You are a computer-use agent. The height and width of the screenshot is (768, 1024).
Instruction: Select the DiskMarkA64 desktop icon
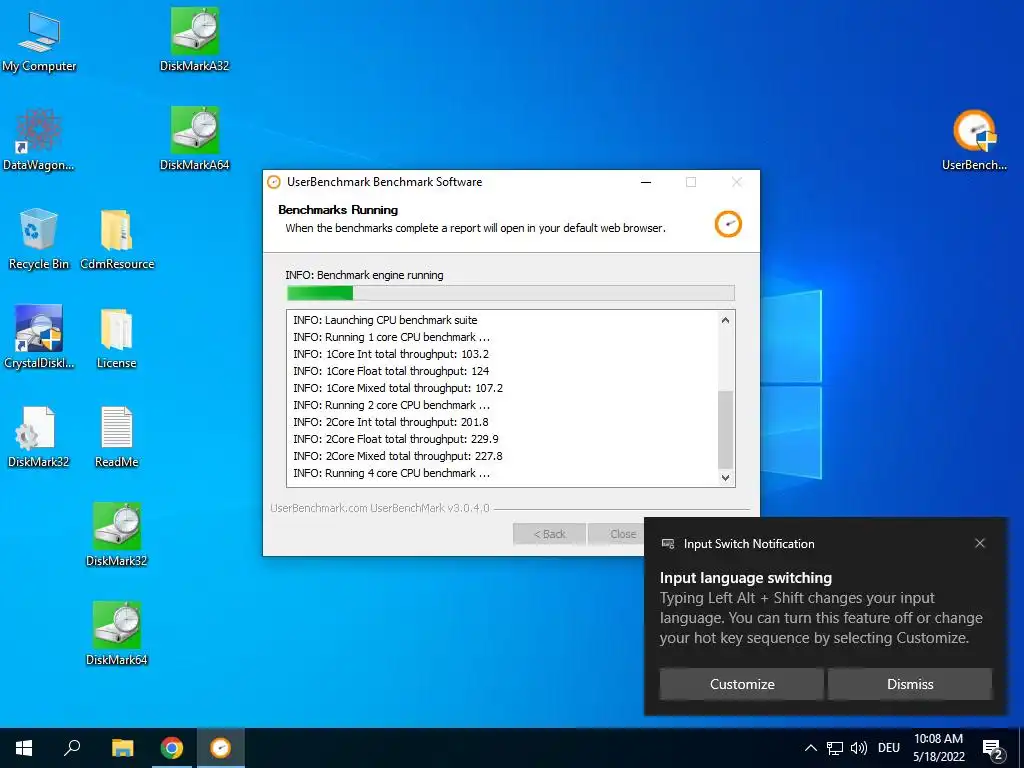[195, 138]
